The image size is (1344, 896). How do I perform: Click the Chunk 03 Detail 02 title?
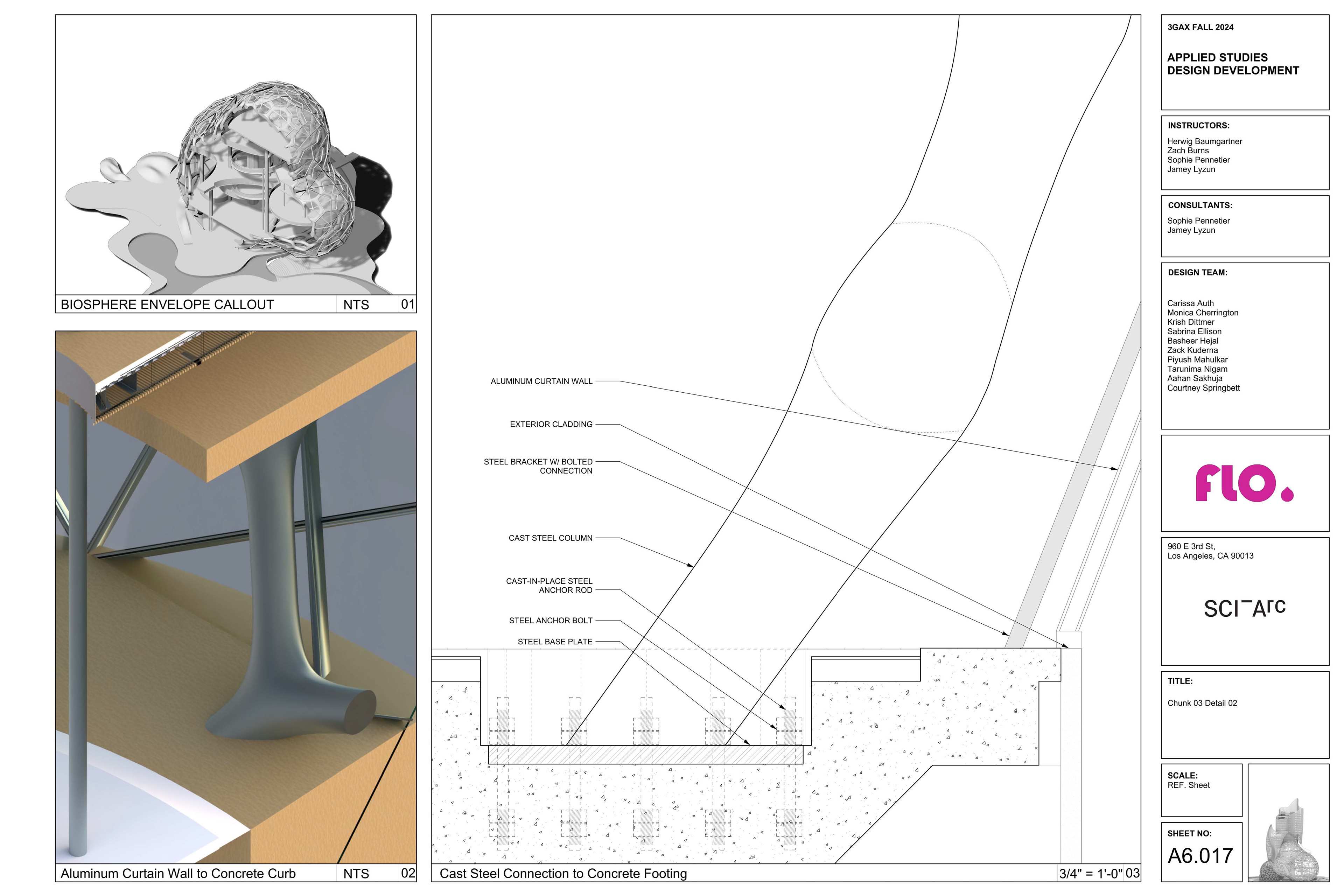(1202, 703)
